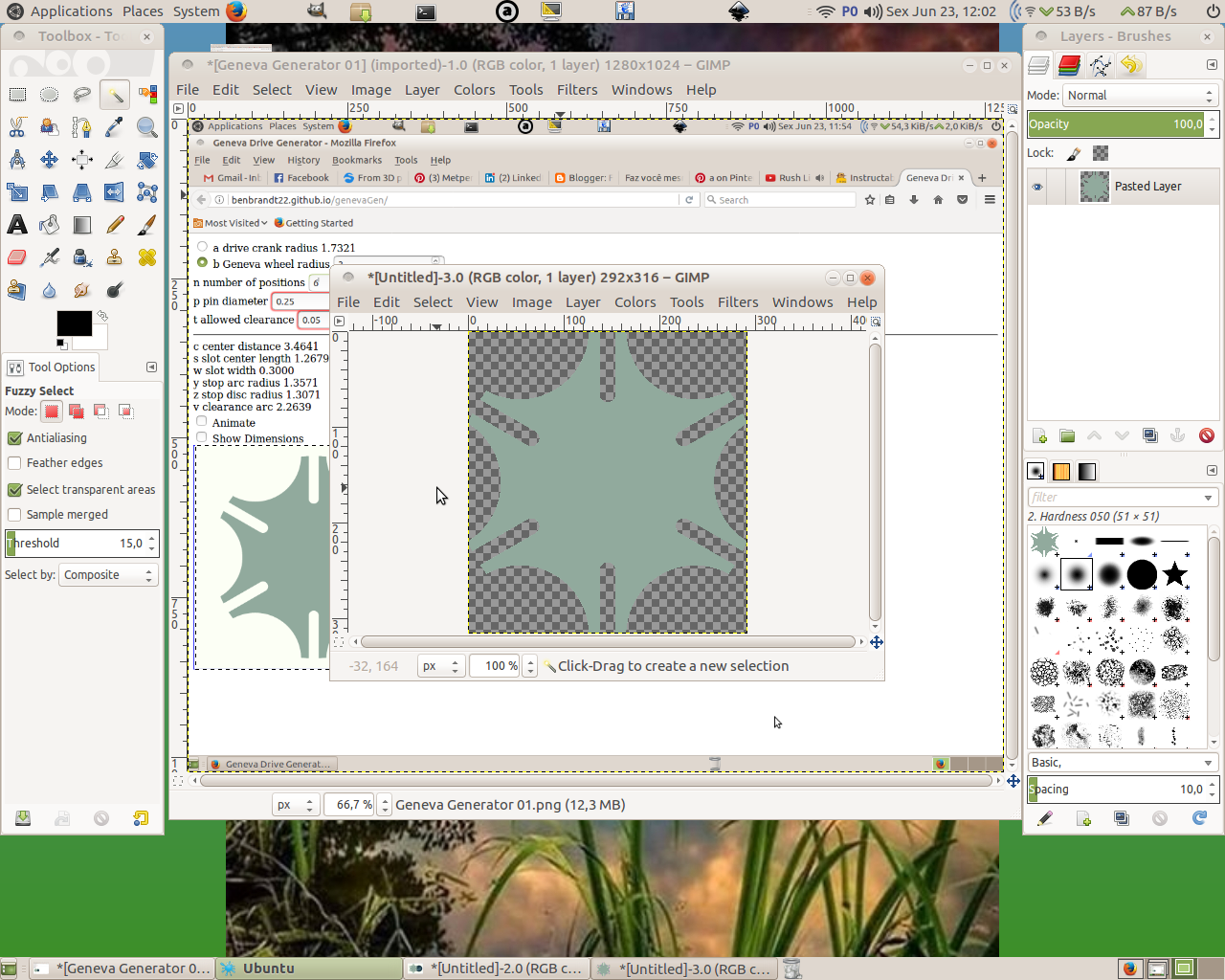Toggle the Lock alpha channel icon
The image size is (1225, 980).
click(1101, 153)
